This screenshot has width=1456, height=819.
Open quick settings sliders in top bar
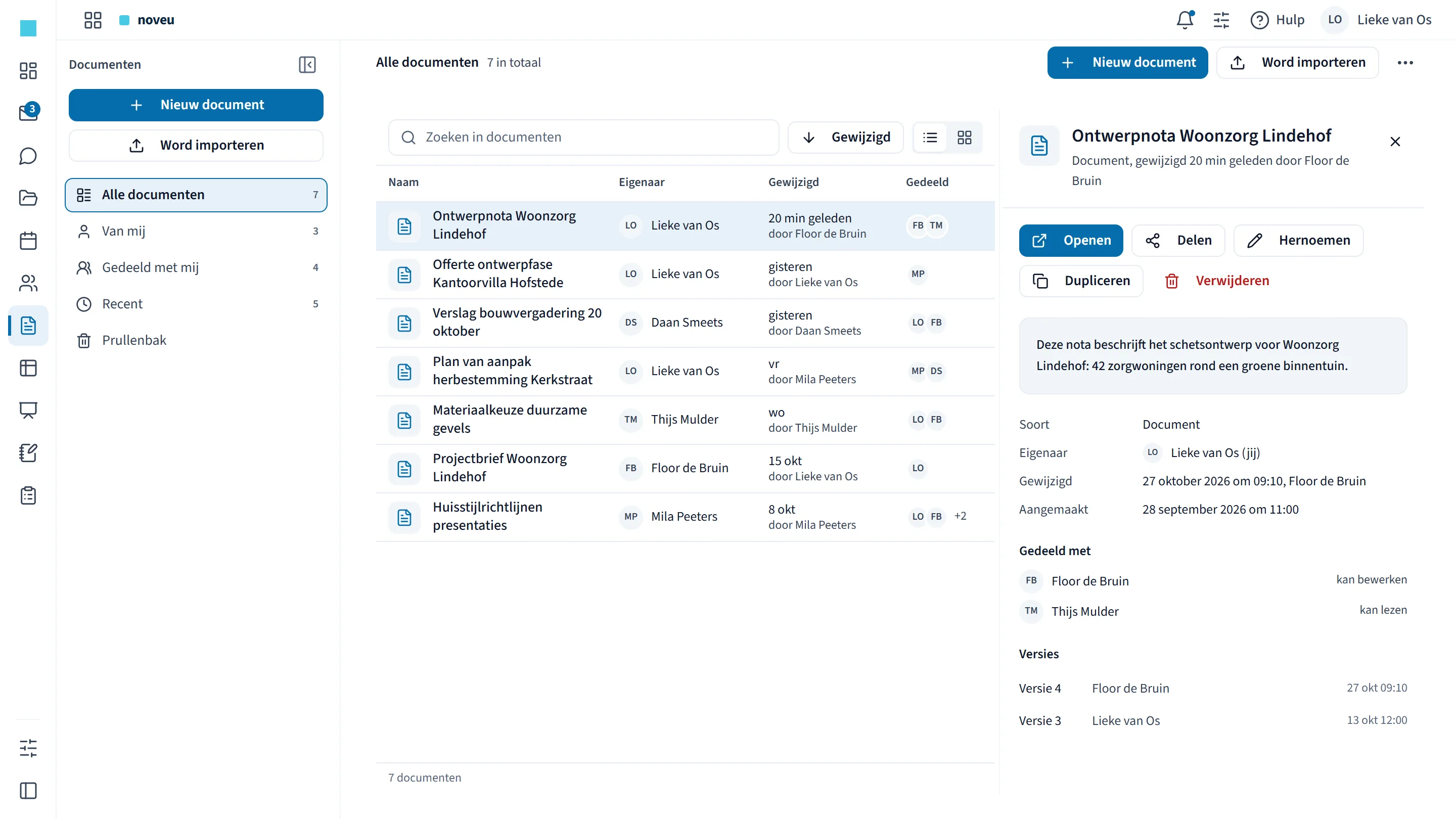(1221, 20)
